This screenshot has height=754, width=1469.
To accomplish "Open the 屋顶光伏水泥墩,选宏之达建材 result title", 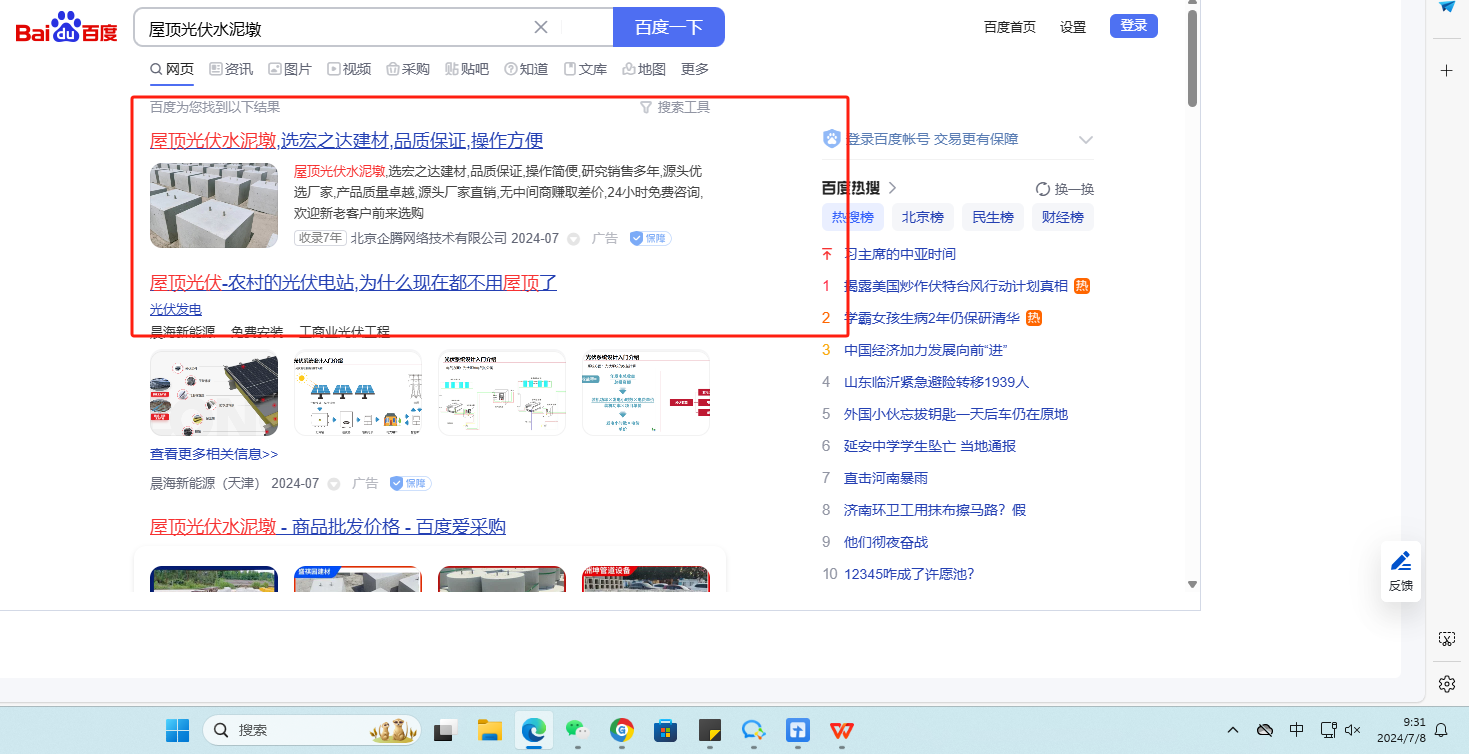I will [x=347, y=140].
